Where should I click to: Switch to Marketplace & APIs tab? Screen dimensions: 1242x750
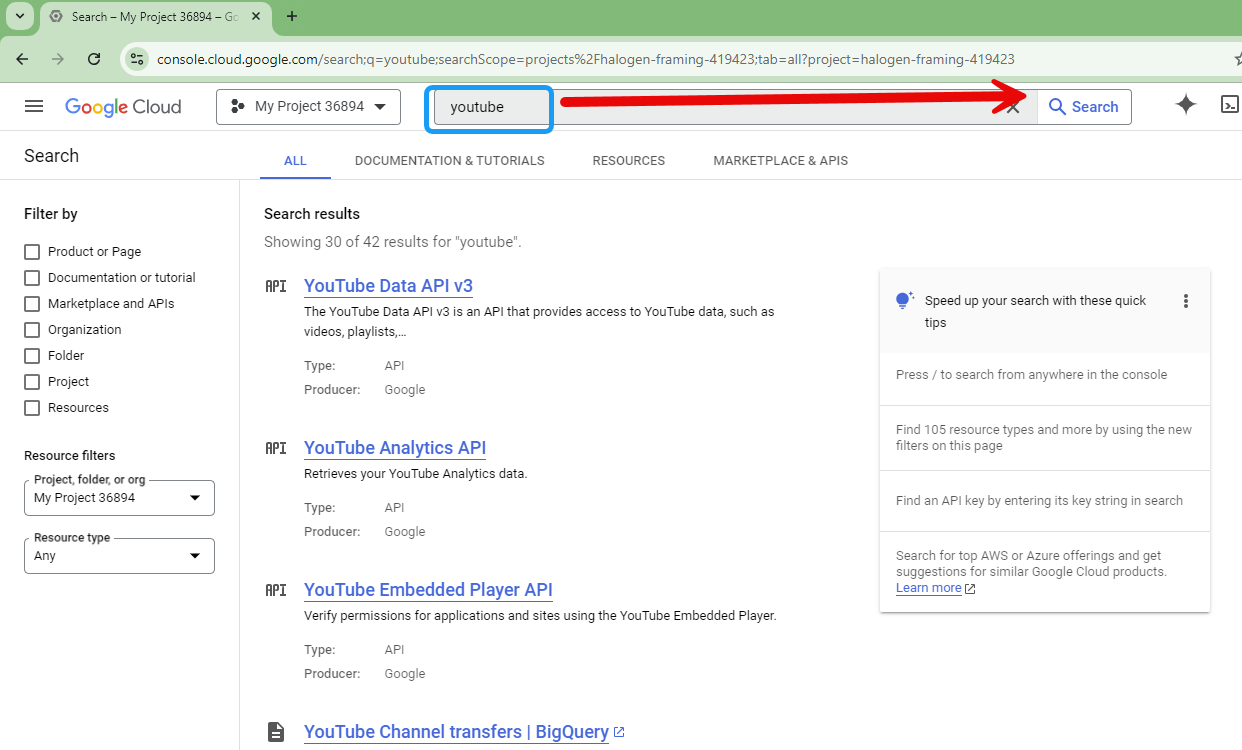pos(781,160)
